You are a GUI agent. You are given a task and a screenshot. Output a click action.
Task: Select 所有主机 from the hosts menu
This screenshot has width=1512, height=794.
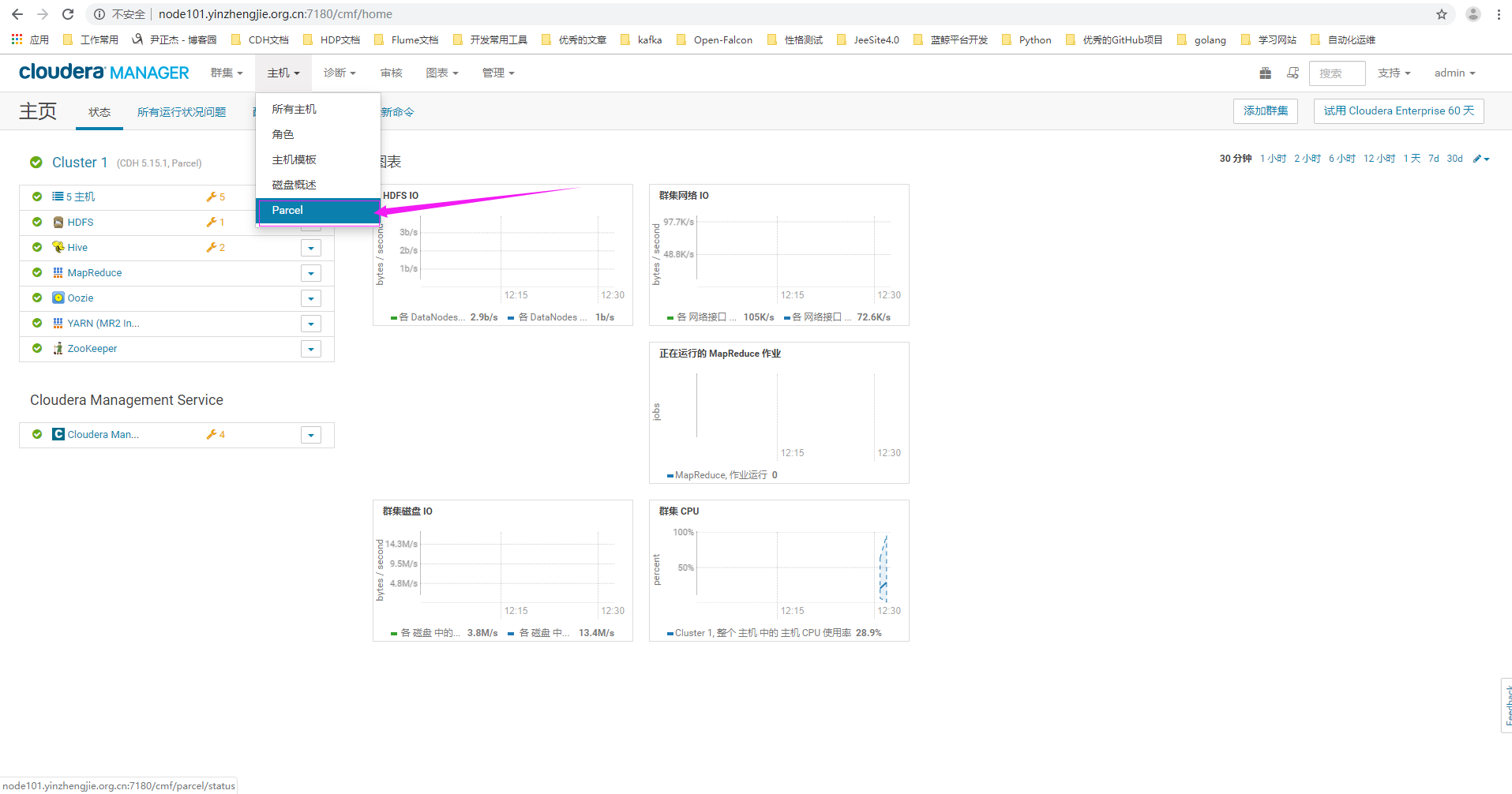coord(294,110)
